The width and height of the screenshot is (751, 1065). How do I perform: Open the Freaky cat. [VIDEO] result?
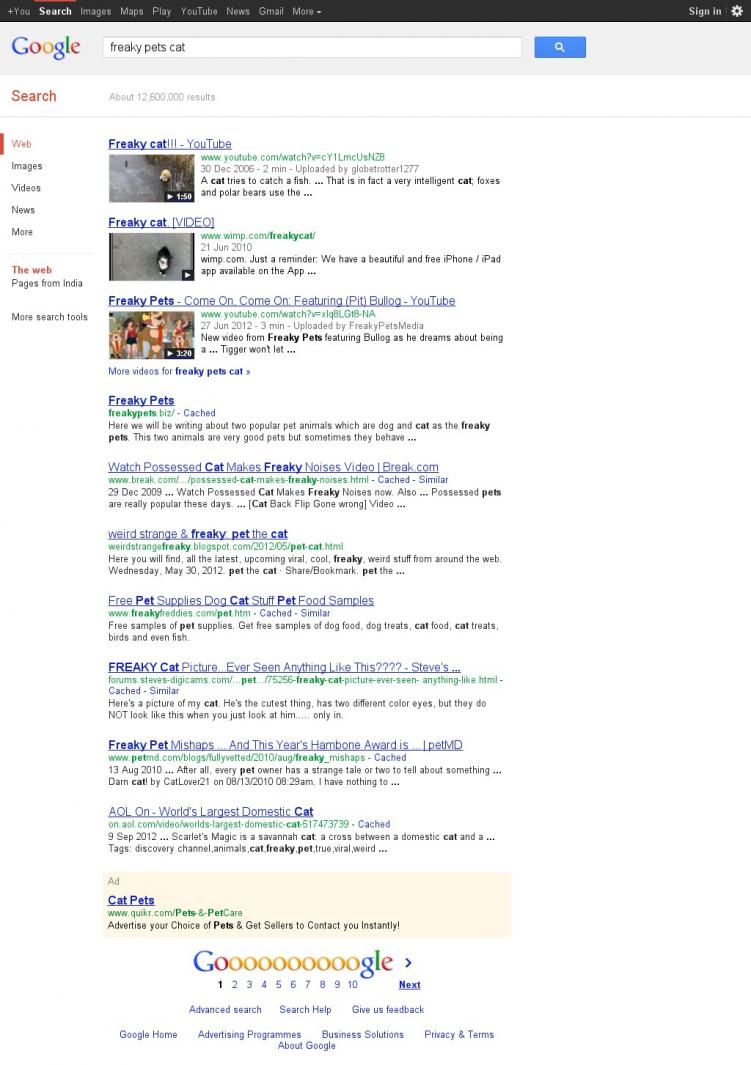tap(161, 222)
